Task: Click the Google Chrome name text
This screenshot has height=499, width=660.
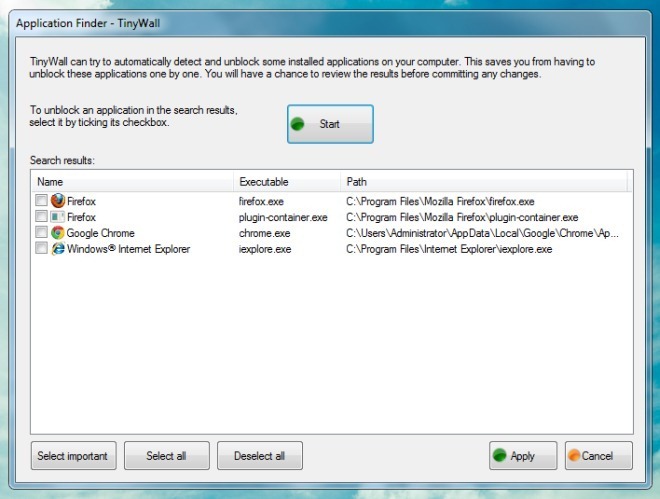Action: click(x=101, y=233)
